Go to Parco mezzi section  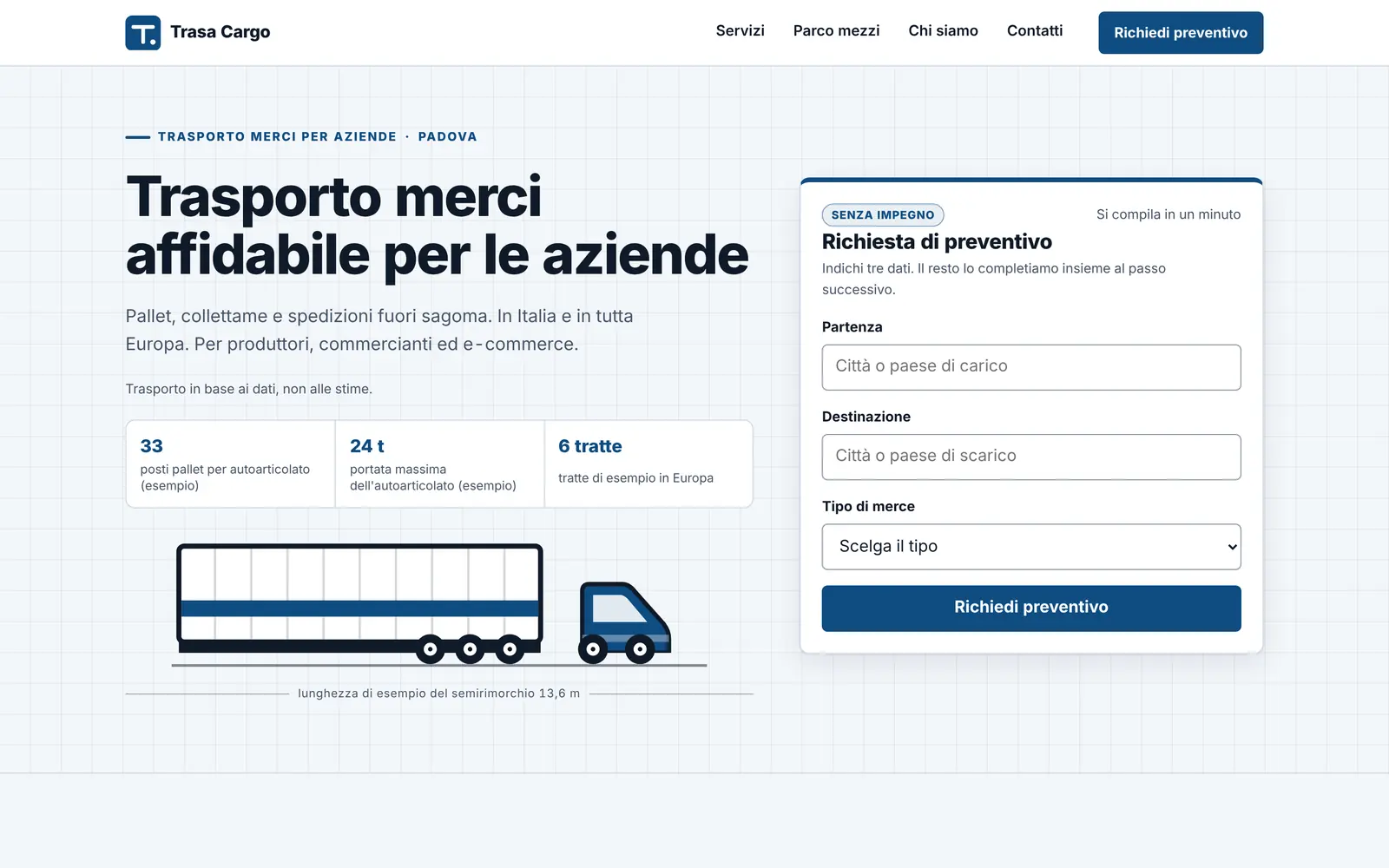pos(836,31)
